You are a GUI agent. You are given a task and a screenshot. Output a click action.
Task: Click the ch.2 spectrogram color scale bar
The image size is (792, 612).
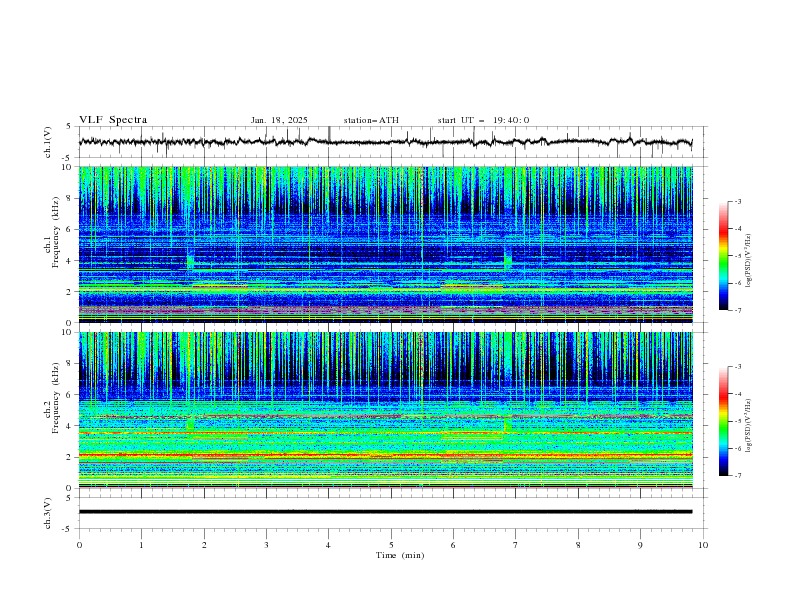[723, 421]
